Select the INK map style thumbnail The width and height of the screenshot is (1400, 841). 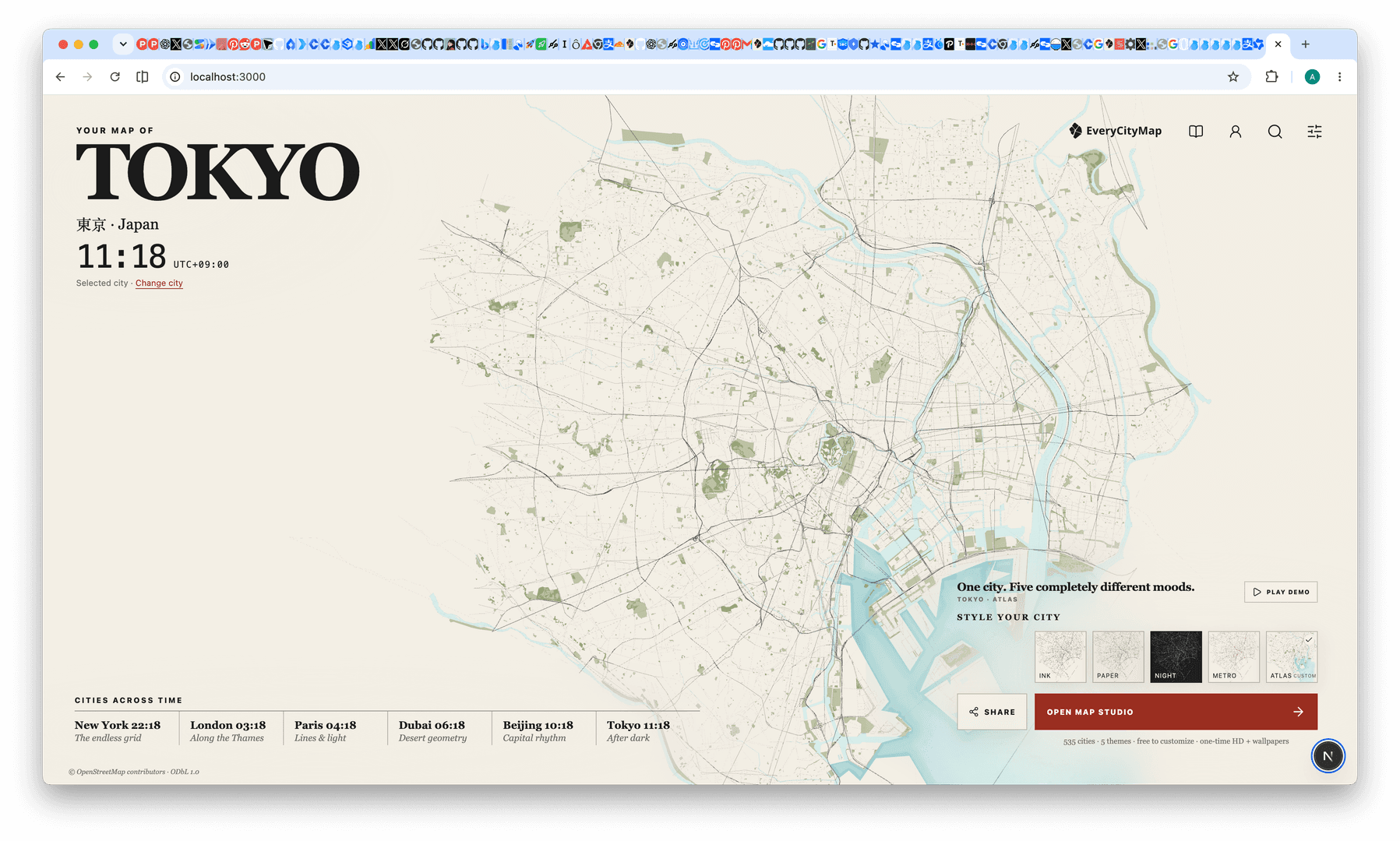[1060, 656]
